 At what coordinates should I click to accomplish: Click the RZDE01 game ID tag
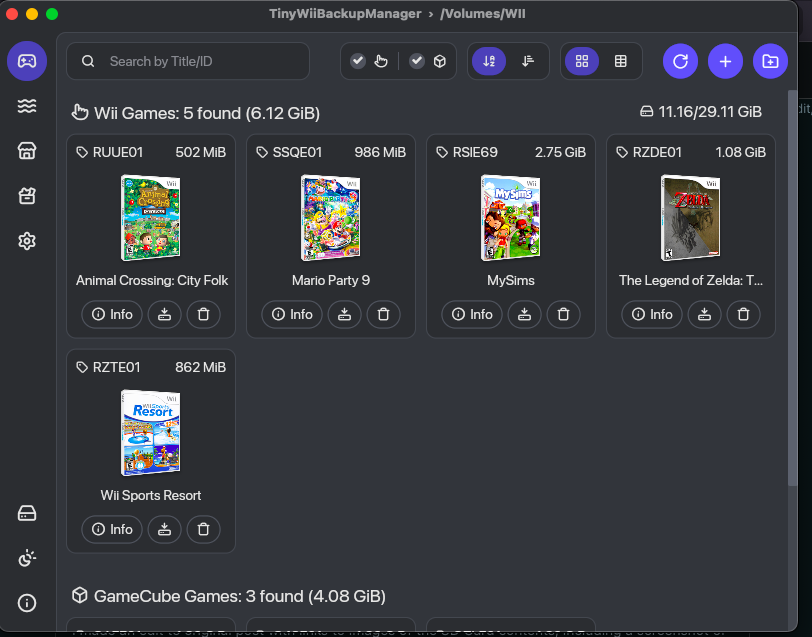(649, 152)
